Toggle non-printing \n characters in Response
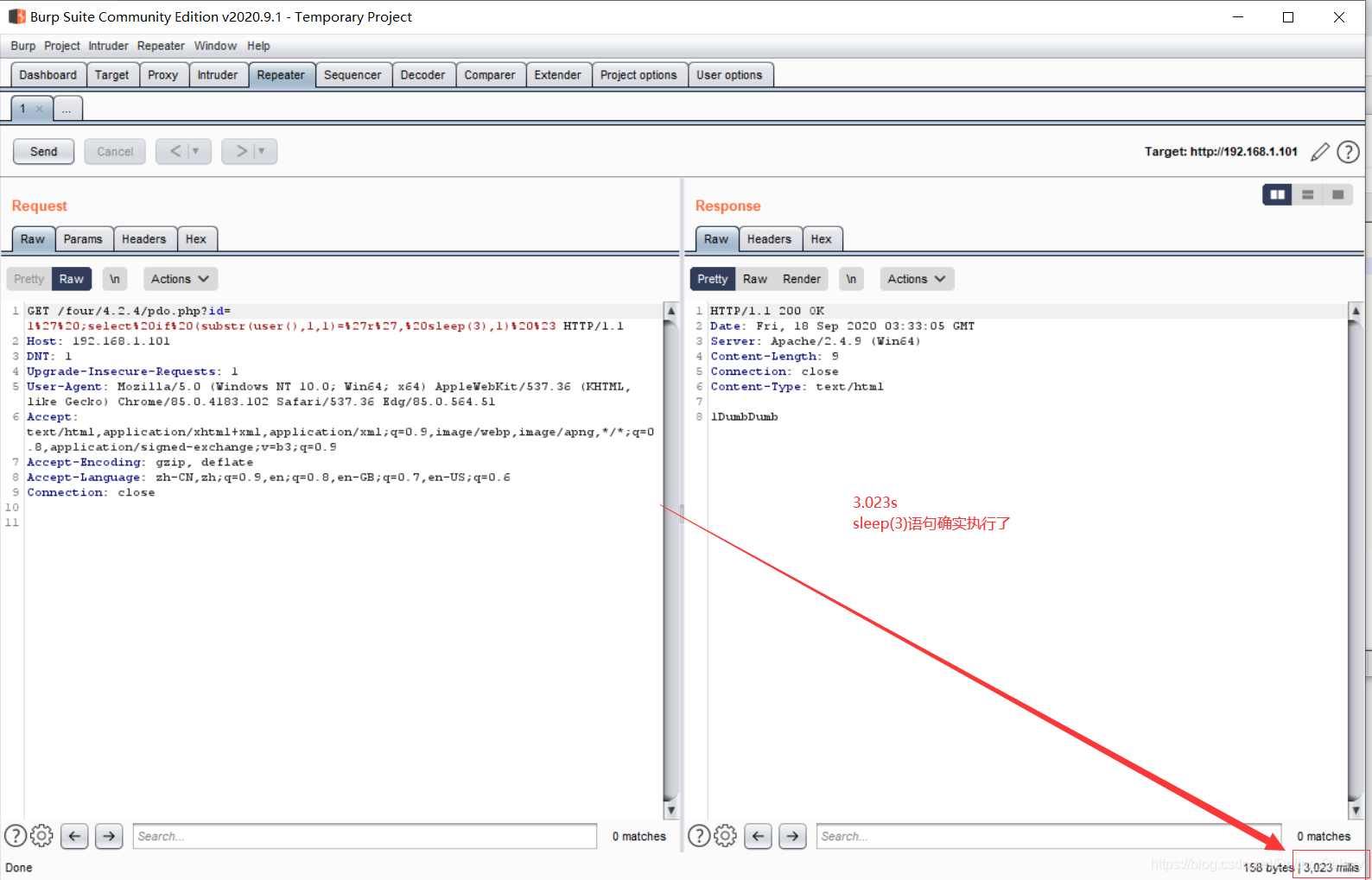Image resolution: width=1372 pixels, height=880 pixels. [852, 279]
